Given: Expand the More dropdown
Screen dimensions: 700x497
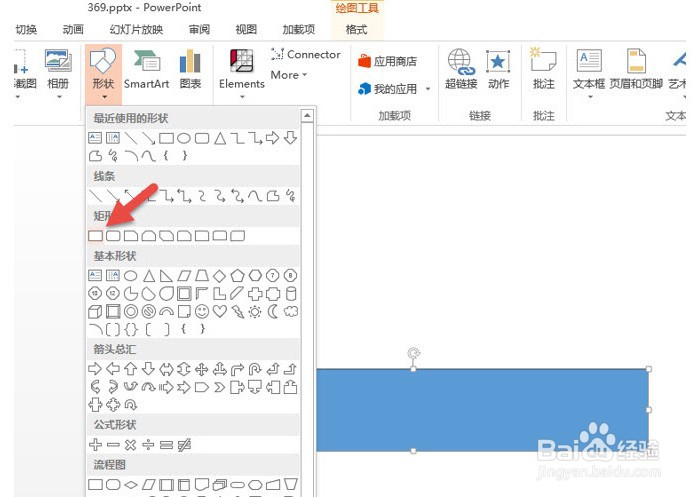Looking at the screenshot, I should click(289, 75).
